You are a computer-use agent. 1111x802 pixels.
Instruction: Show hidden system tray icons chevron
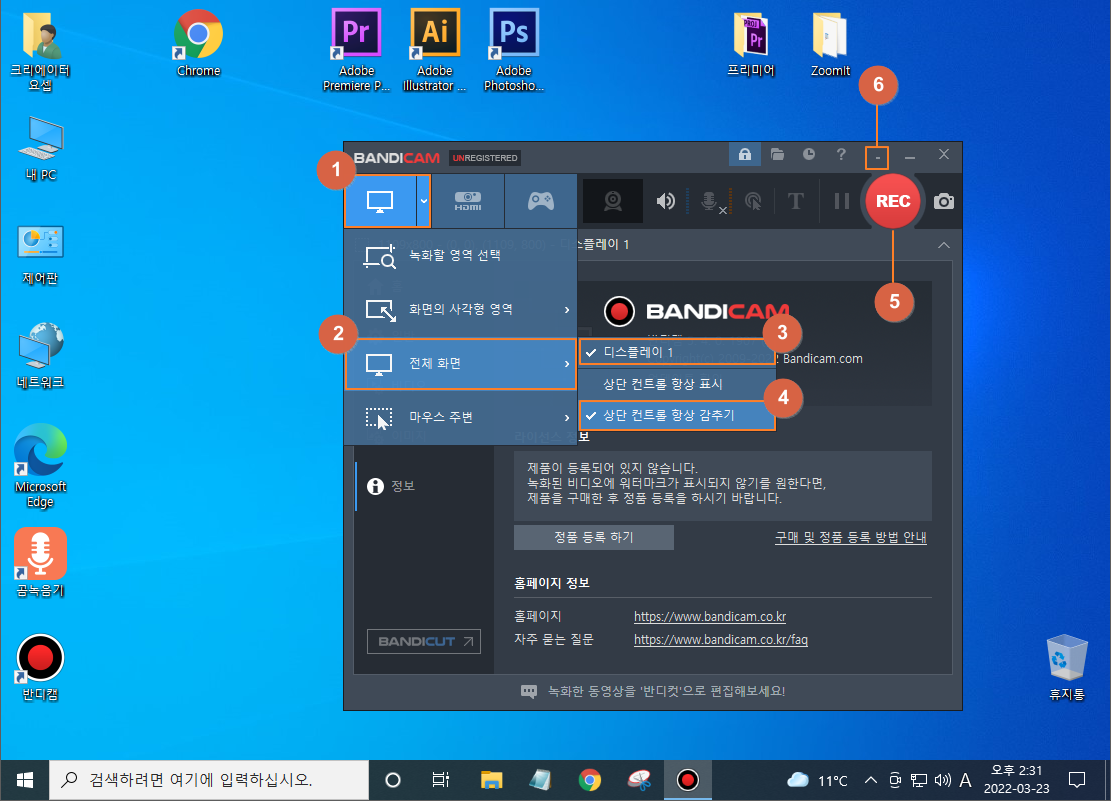871,780
